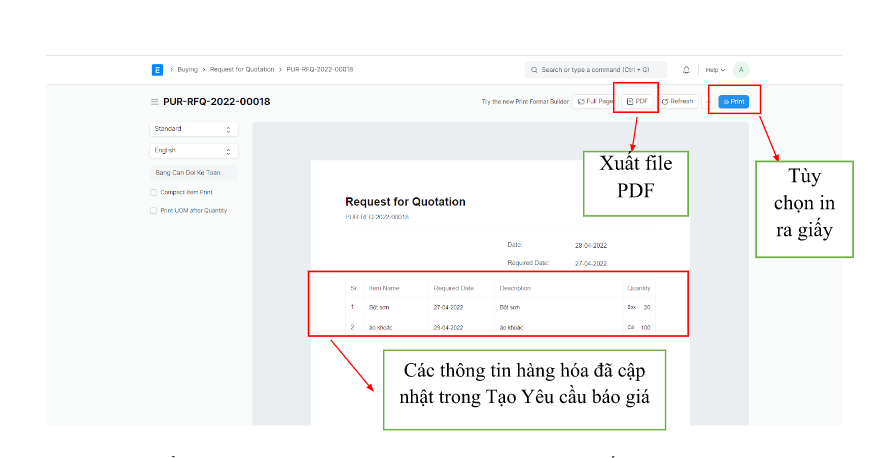Focus the search or command bar

point(596,70)
